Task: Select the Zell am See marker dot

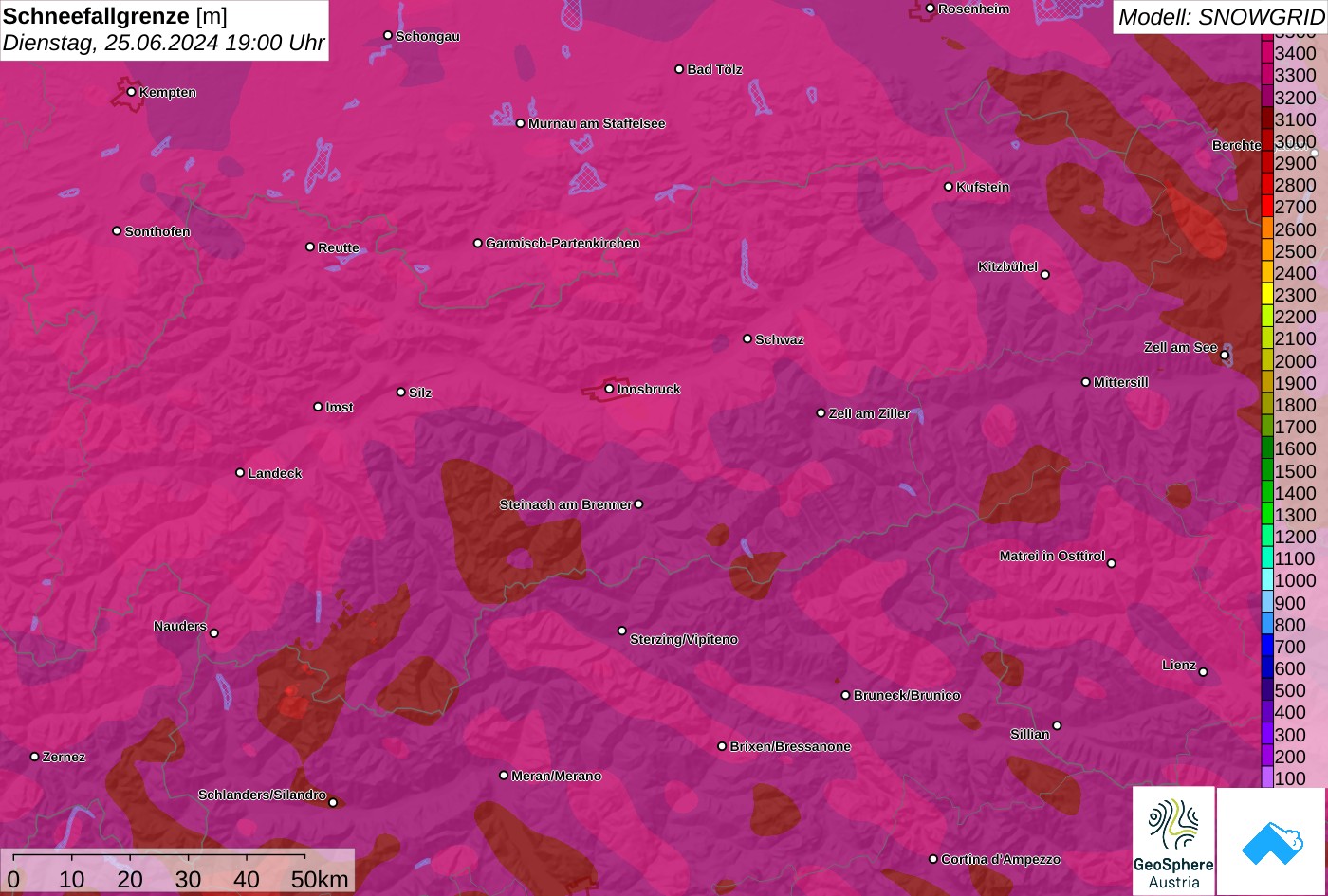Action: (x=1225, y=356)
